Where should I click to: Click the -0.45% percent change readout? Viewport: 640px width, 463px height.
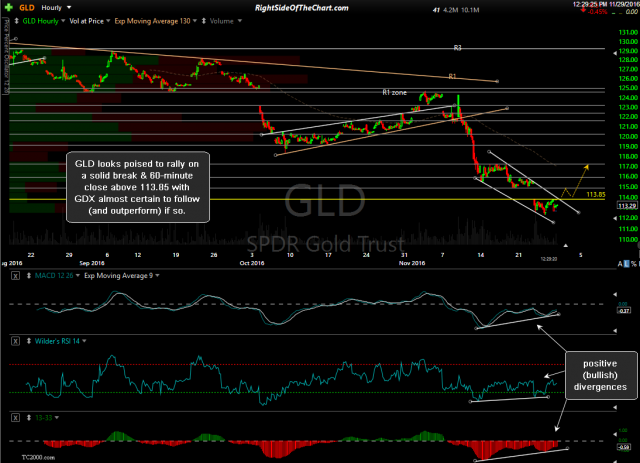pyautogui.click(x=597, y=12)
